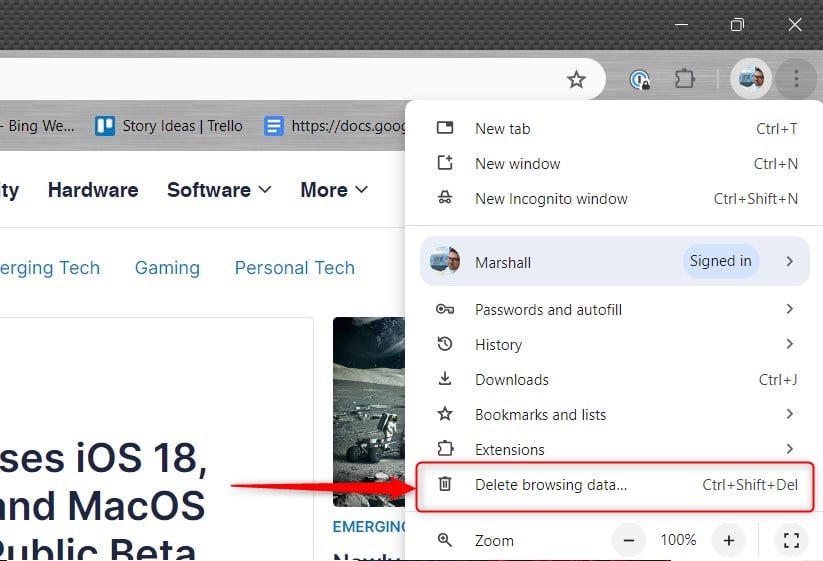Image resolution: width=823 pixels, height=561 pixels.
Task: Expand the Marshall profile submenu arrow
Action: coord(789,261)
